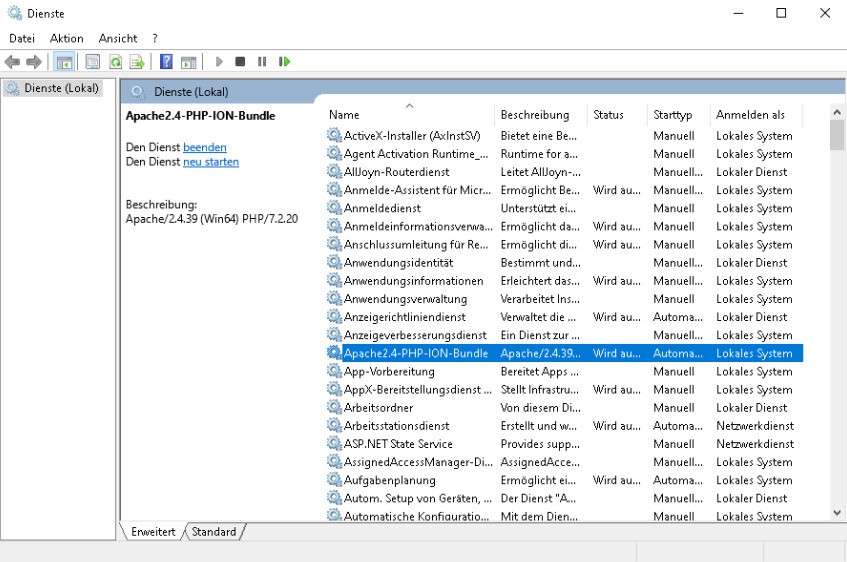Open Properties via the toolbar icon

point(92,62)
